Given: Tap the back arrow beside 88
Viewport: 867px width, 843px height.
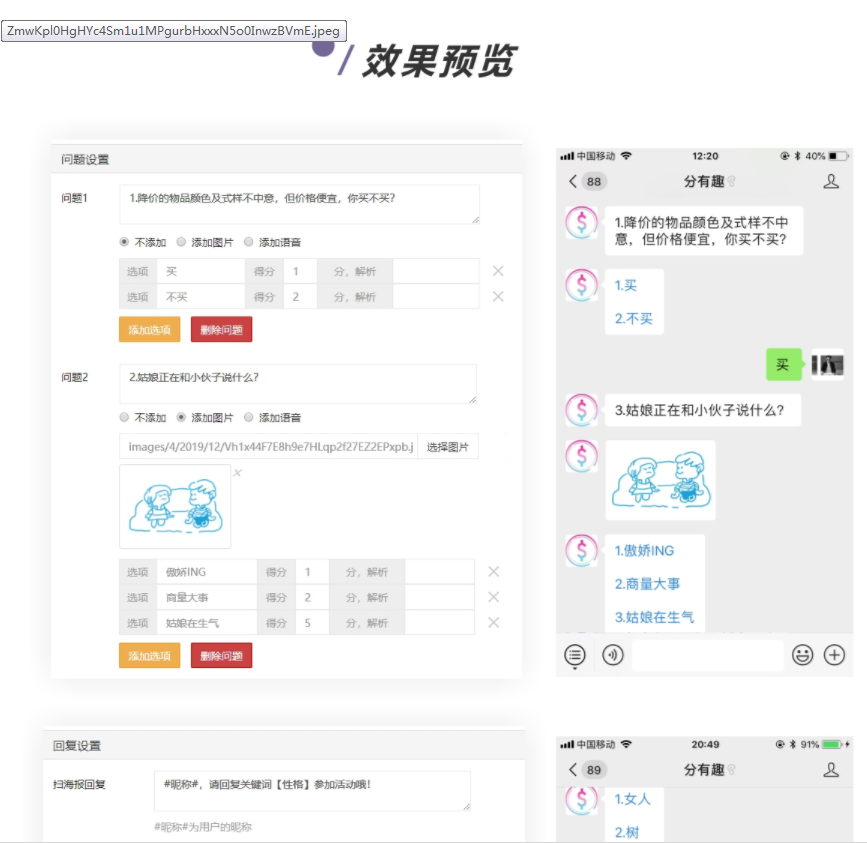Looking at the screenshot, I should click(572, 181).
